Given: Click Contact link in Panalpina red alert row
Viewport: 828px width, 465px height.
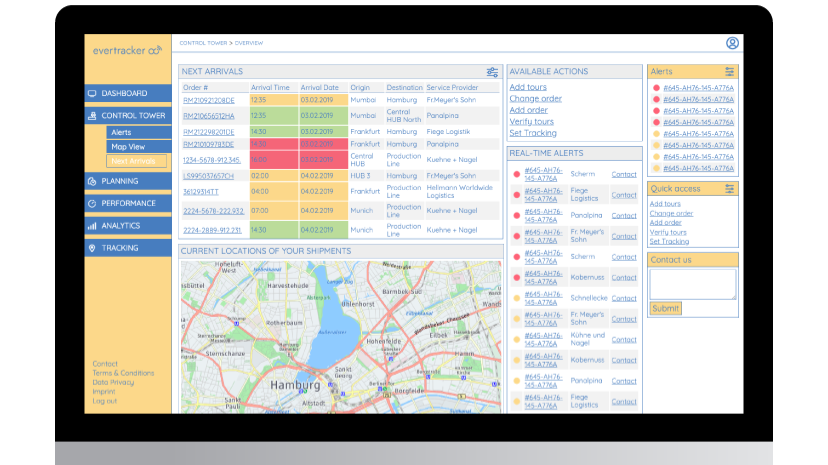Looking at the screenshot, I should pos(624,216).
